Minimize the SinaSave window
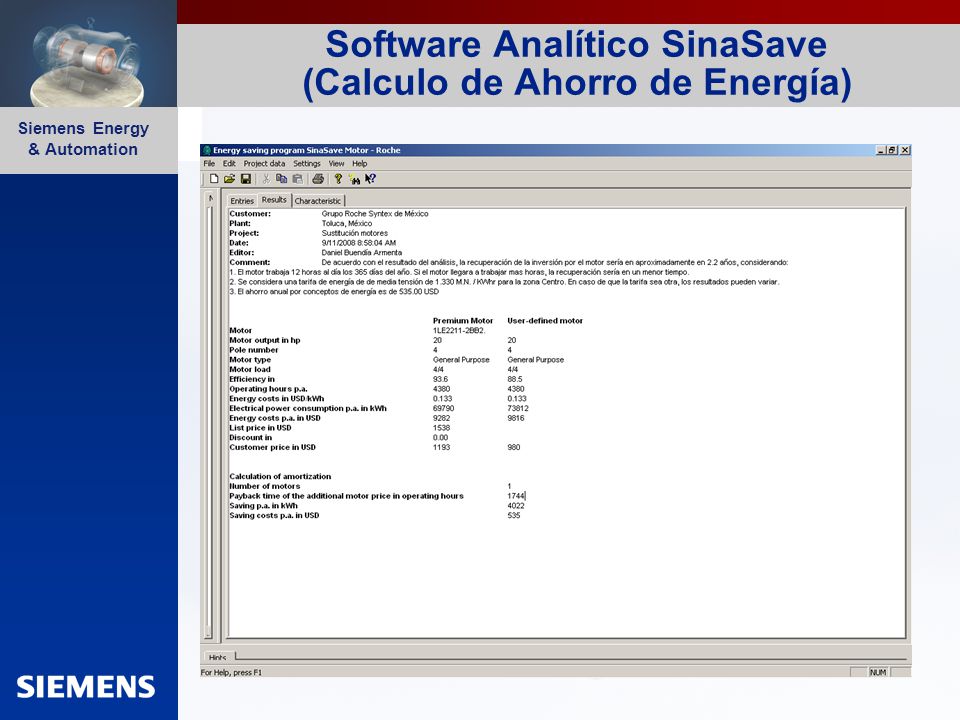Screen dimensions: 960x720 880,150
